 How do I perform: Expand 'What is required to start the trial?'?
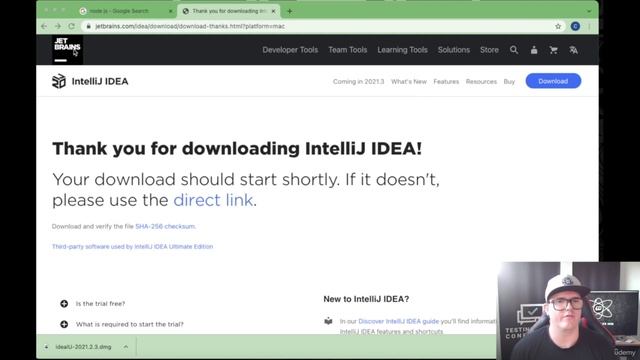(64, 324)
